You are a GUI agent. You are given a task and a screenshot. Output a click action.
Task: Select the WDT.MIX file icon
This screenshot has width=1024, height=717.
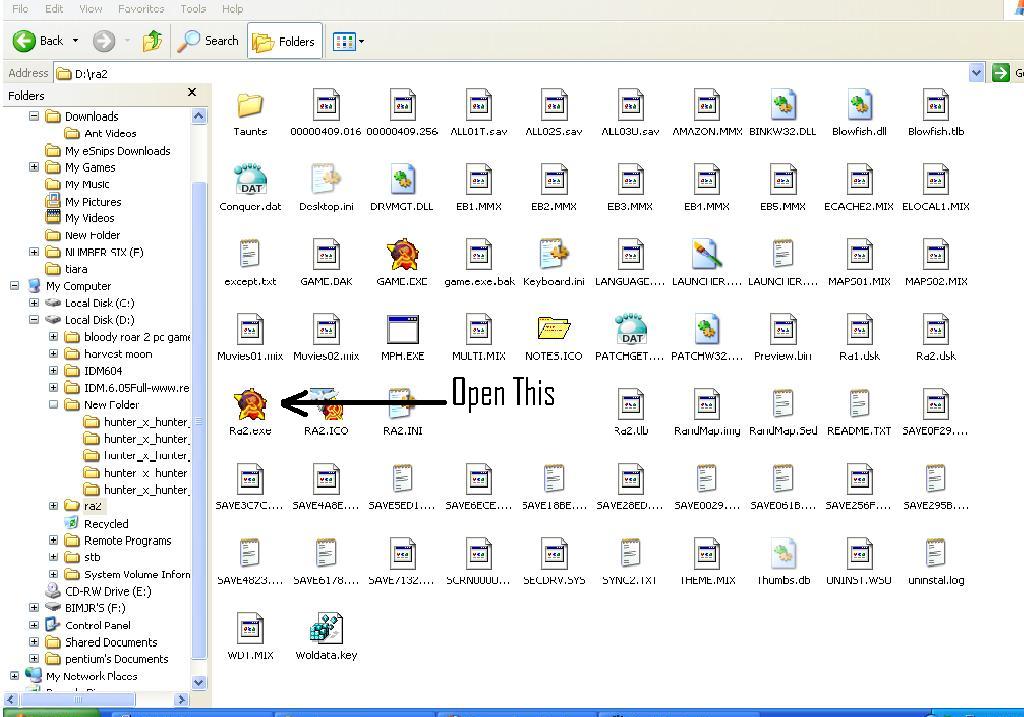point(250,629)
